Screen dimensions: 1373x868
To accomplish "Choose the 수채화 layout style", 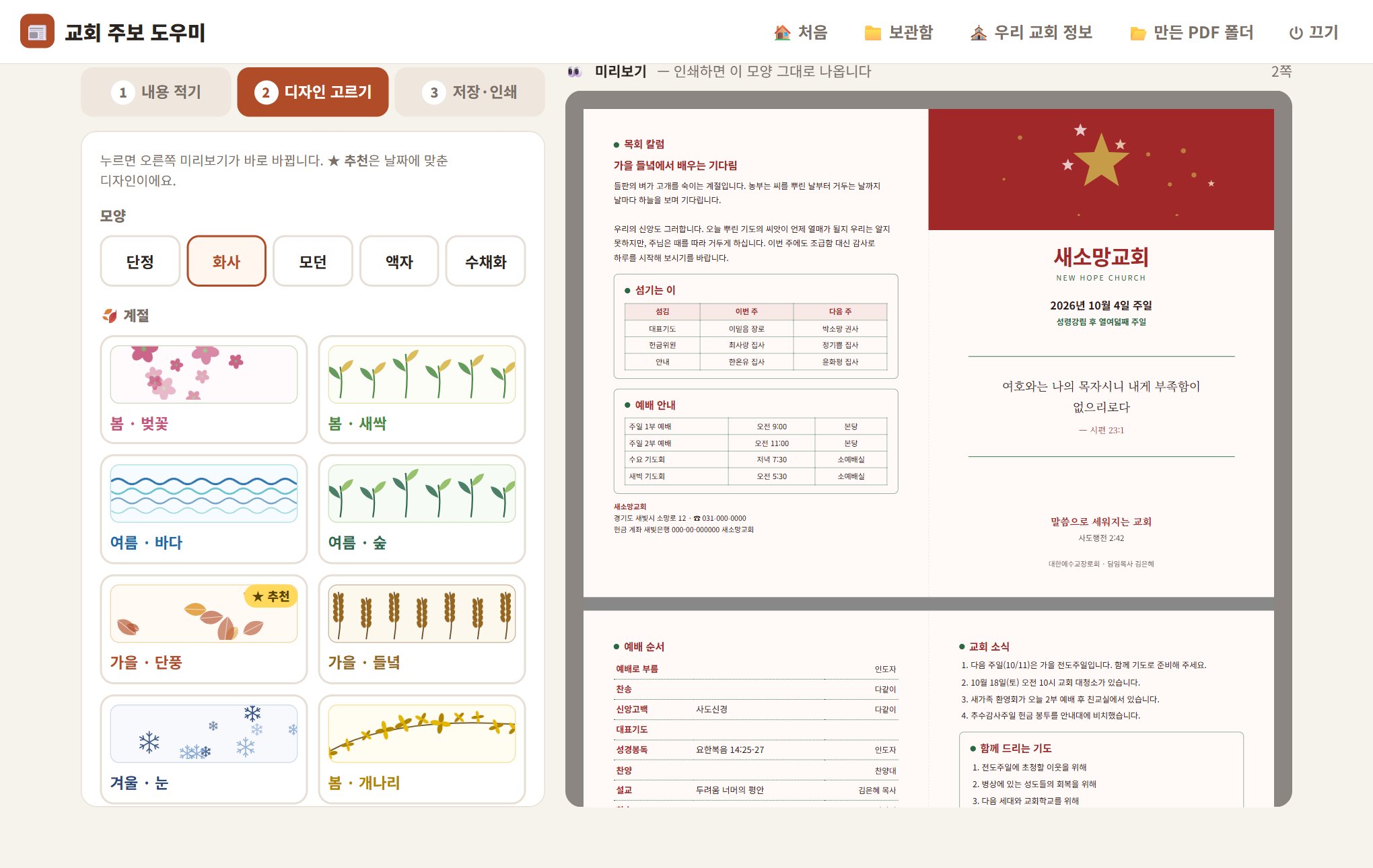I will pyautogui.click(x=485, y=261).
